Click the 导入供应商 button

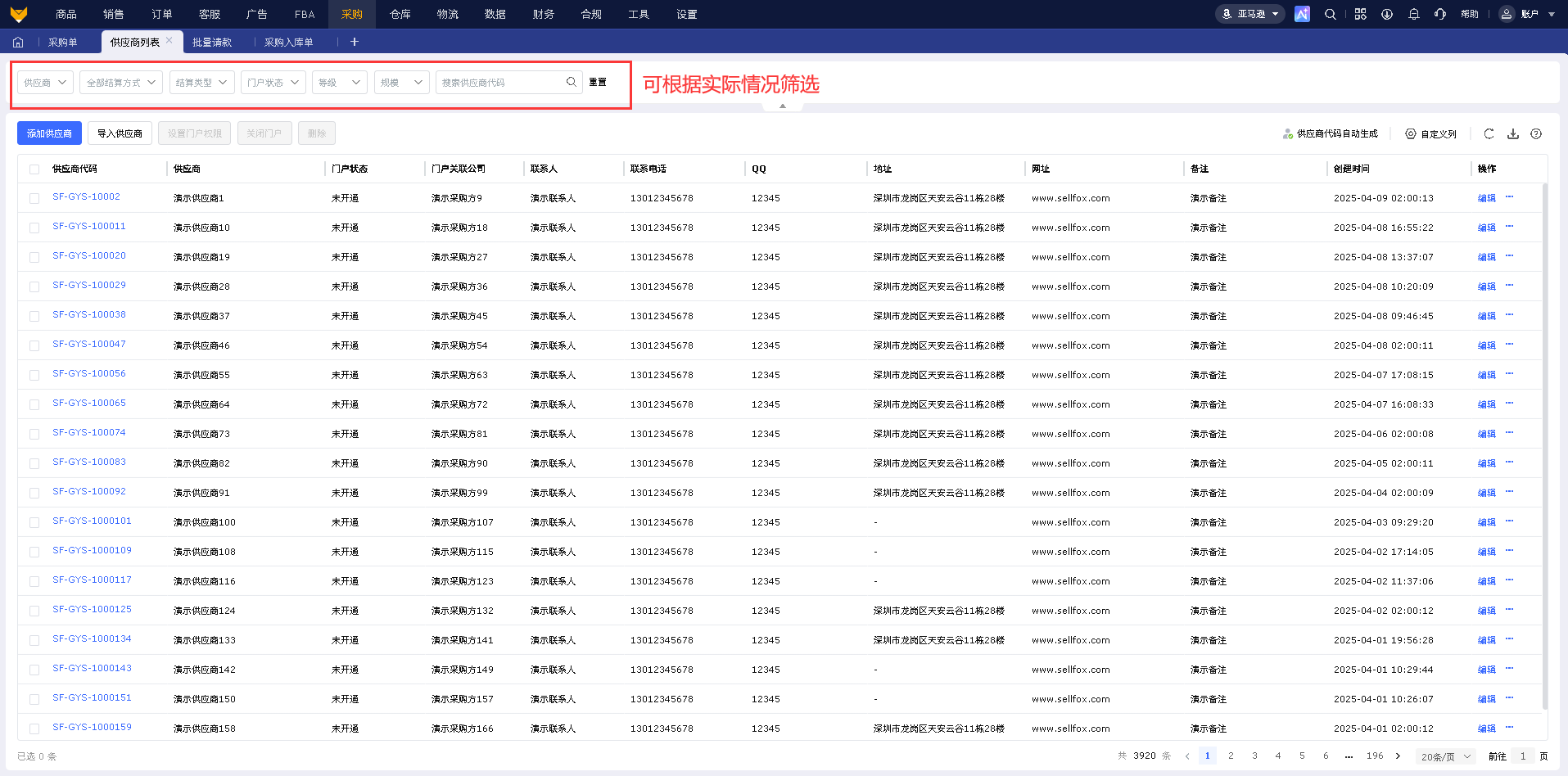click(x=120, y=133)
